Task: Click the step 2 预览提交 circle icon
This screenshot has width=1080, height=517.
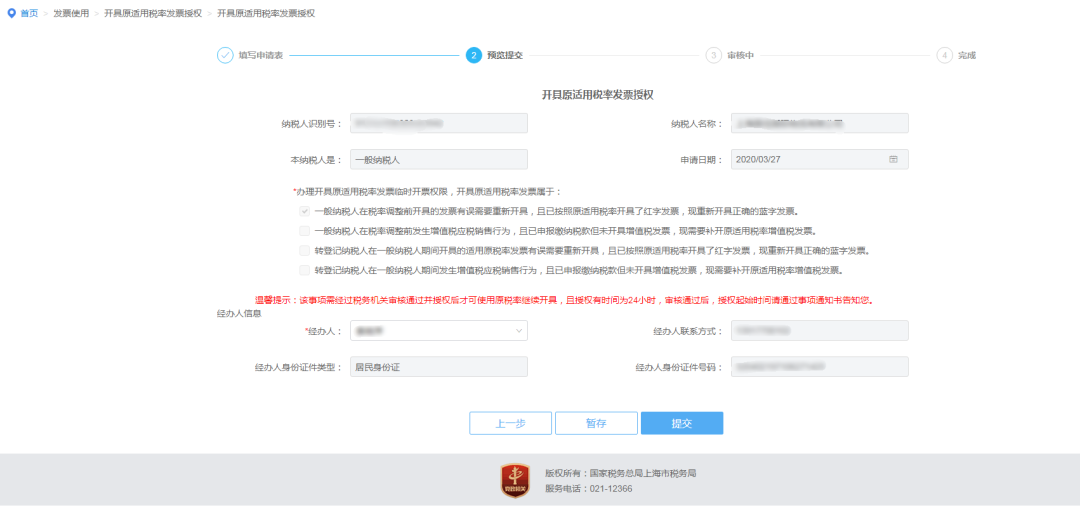Action: pyautogui.click(x=473, y=55)
